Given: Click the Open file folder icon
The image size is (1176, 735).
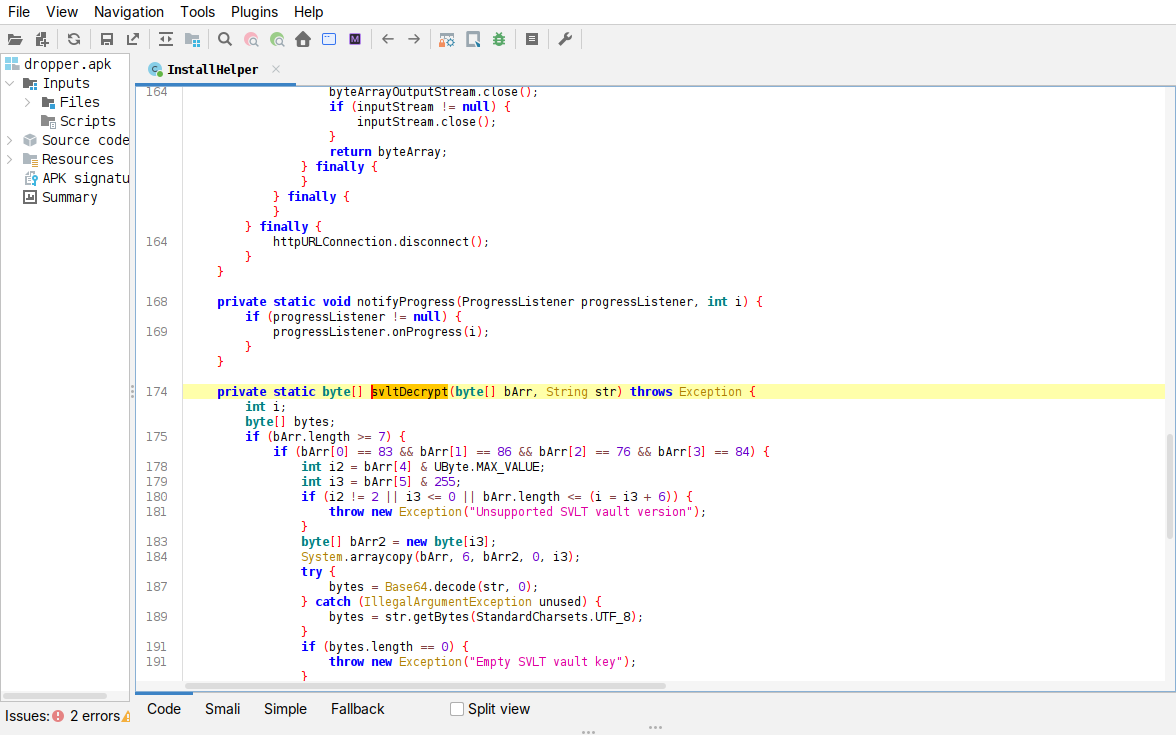Looking at the screenshot, I should [15, 39].
